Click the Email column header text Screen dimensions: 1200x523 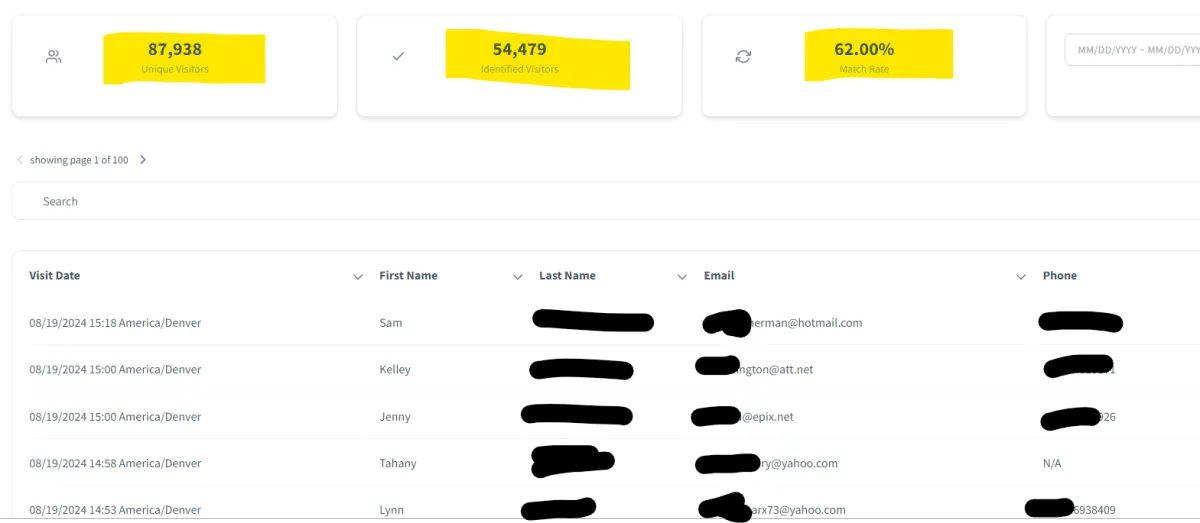(x=719, y=276)
